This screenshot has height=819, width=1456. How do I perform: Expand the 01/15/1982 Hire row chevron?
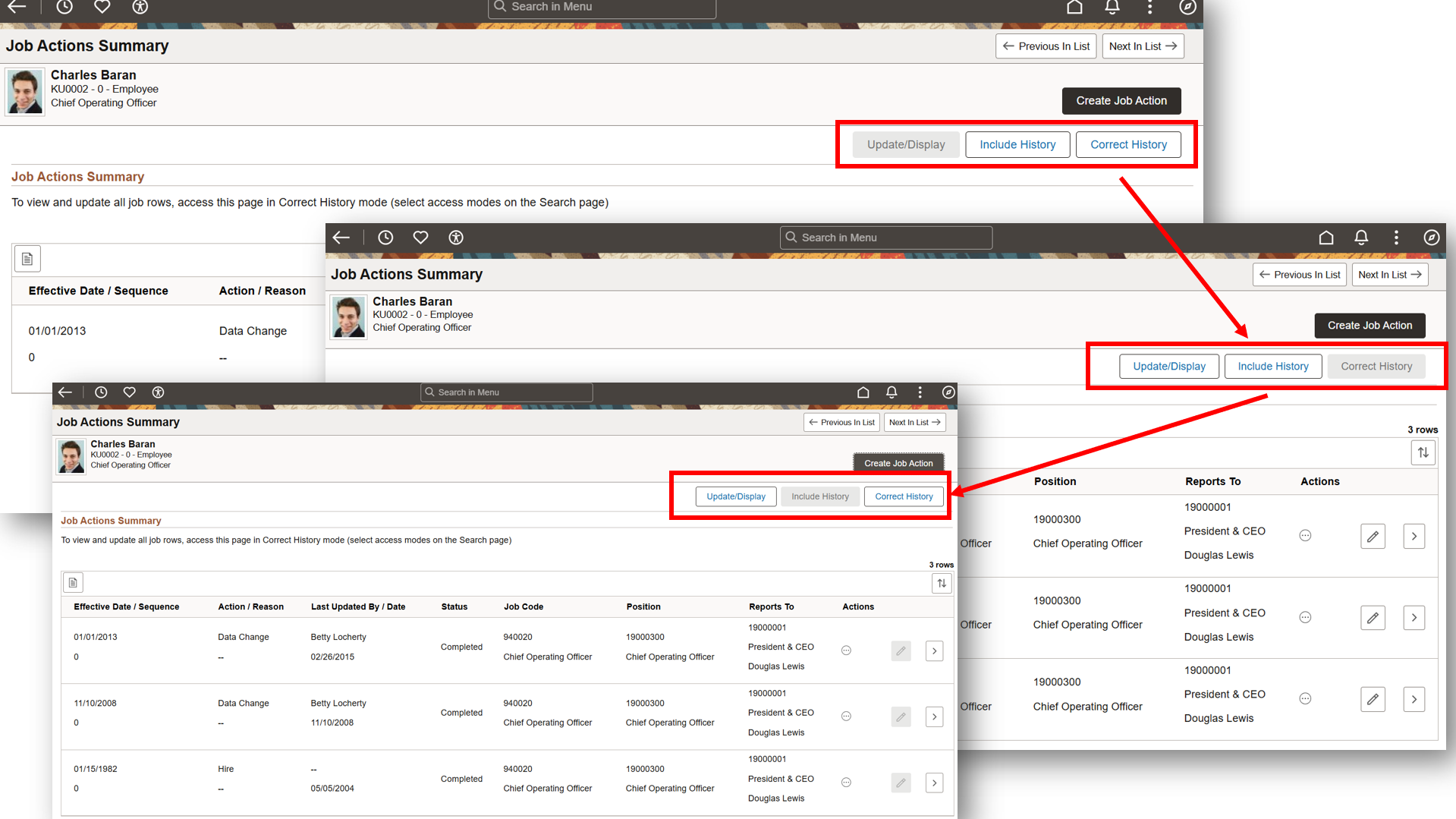934,783
